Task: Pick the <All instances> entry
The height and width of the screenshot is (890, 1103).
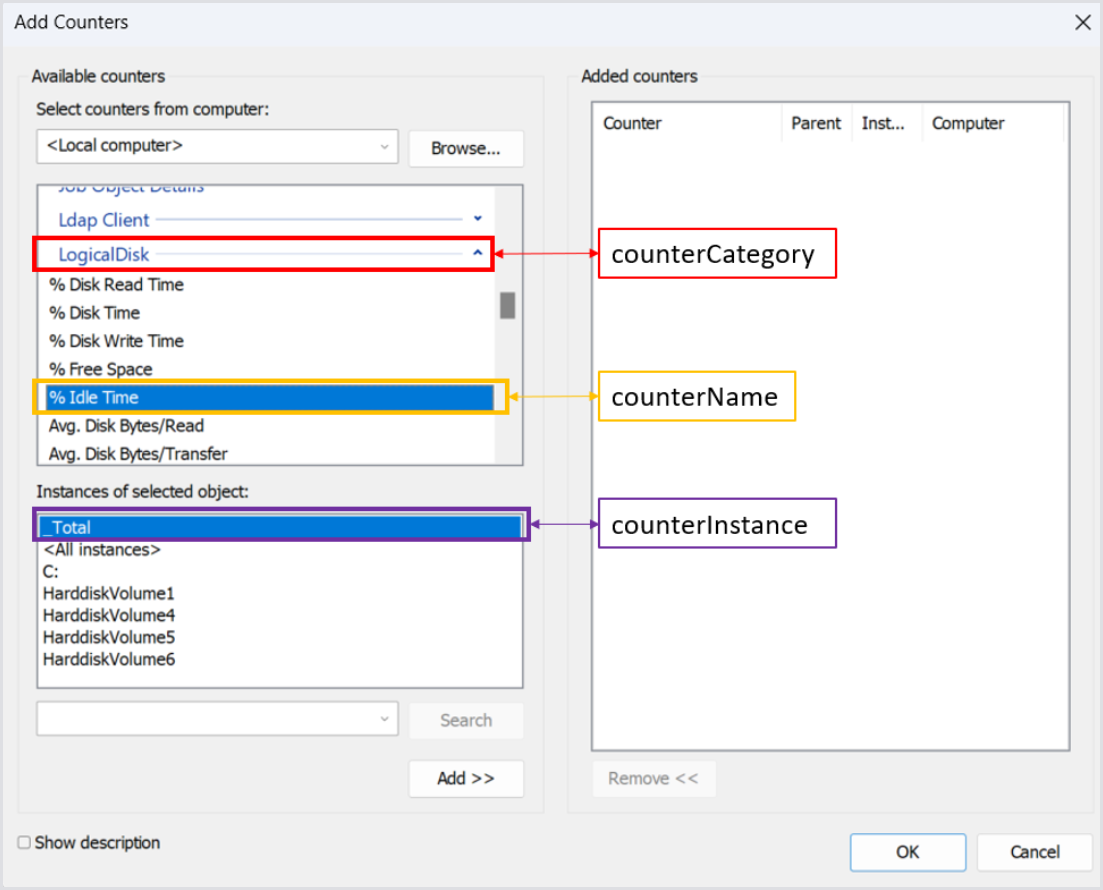Action: tap(101, 550)
